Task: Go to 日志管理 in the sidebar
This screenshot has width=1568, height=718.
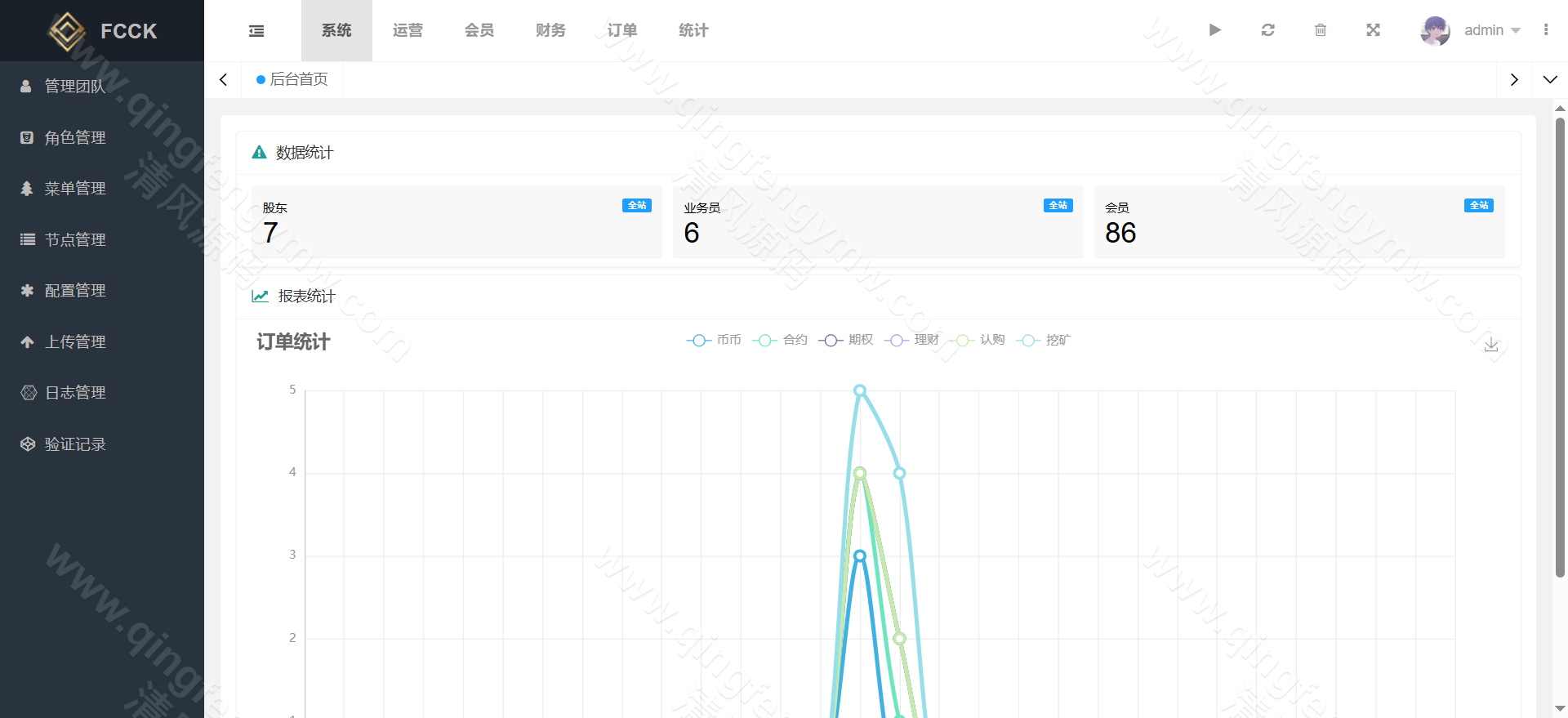Action: click(x=75, y=393)
